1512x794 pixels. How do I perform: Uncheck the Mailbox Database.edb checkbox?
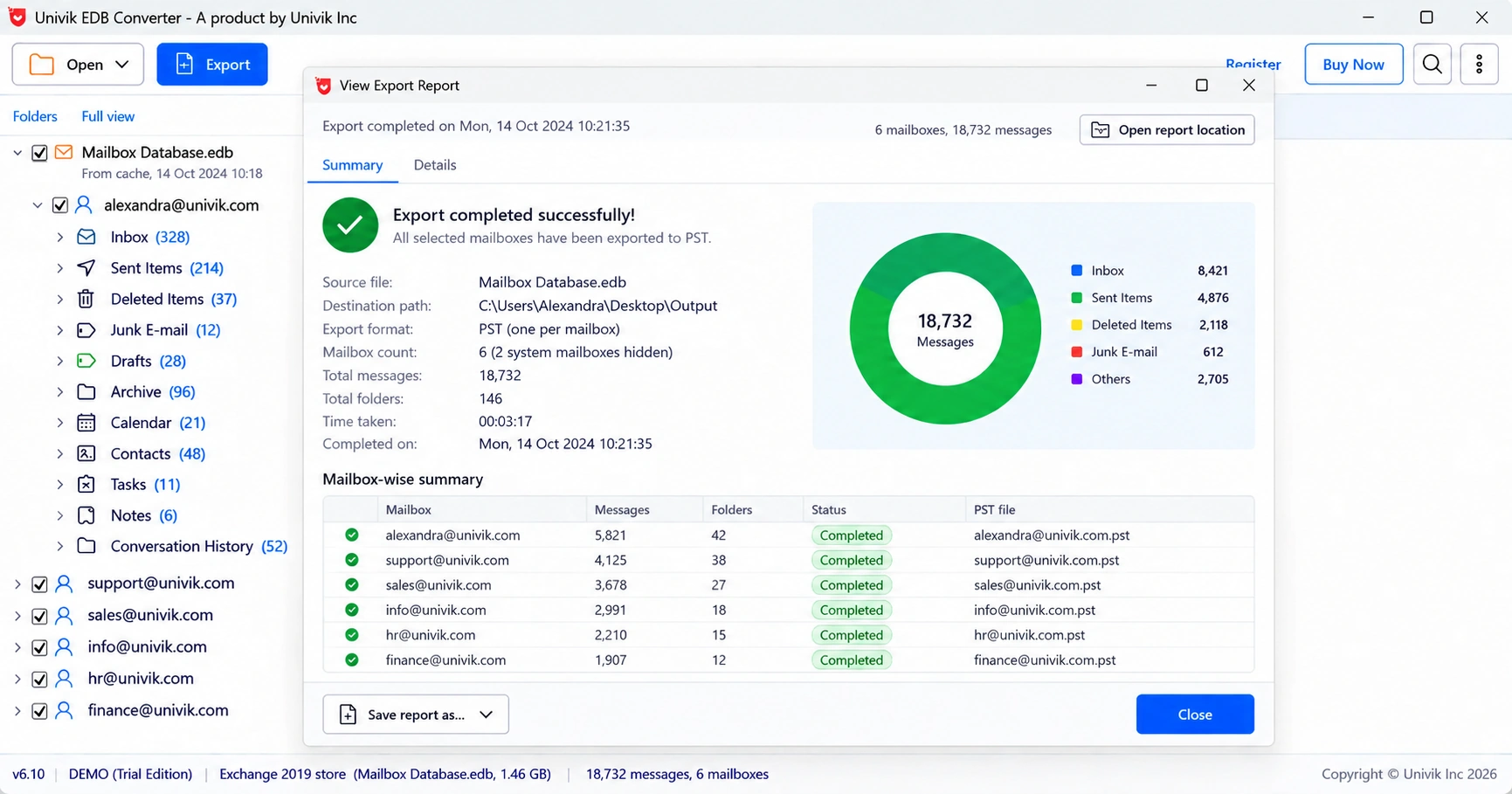click(39, 153)
